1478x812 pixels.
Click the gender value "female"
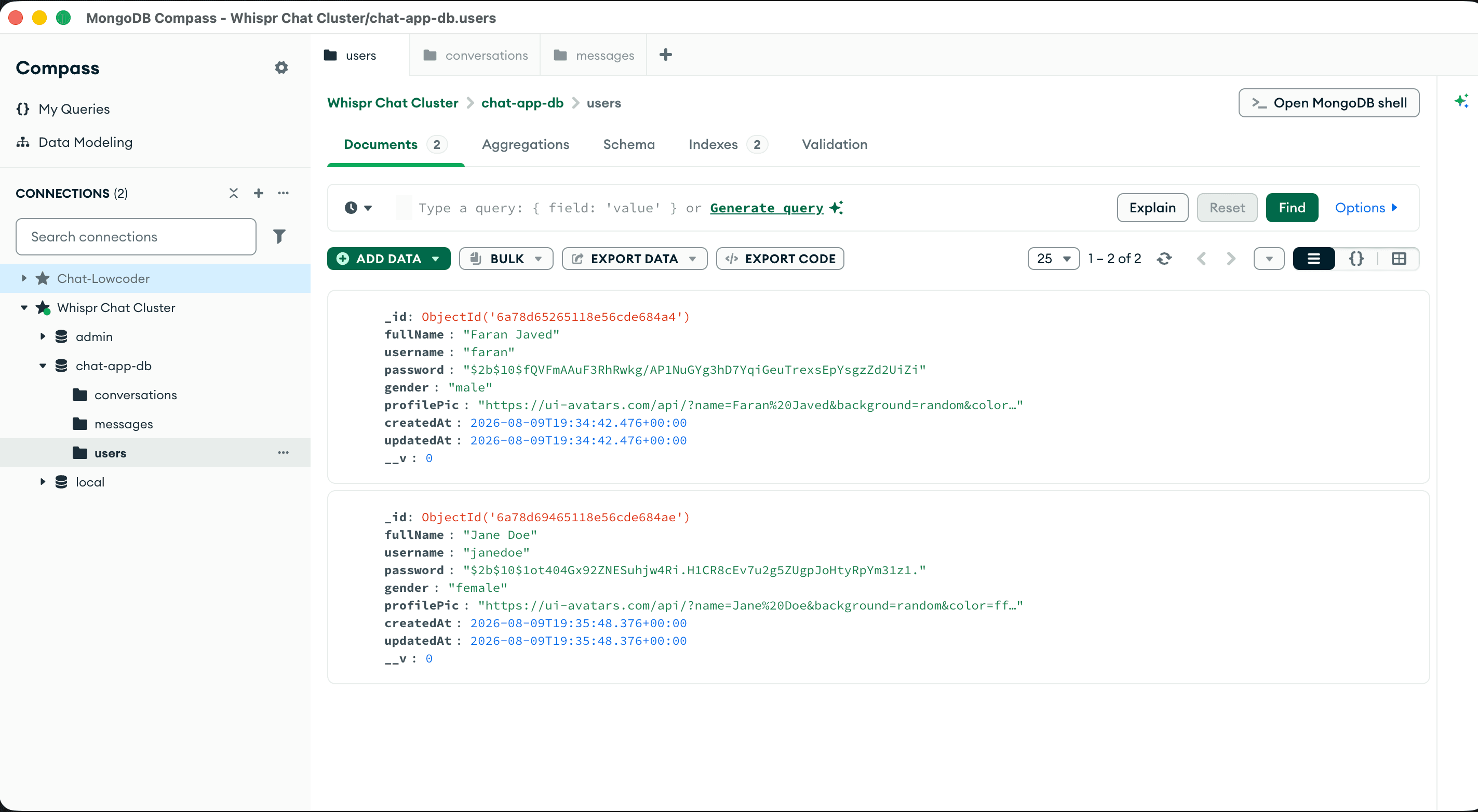(477, 588)
